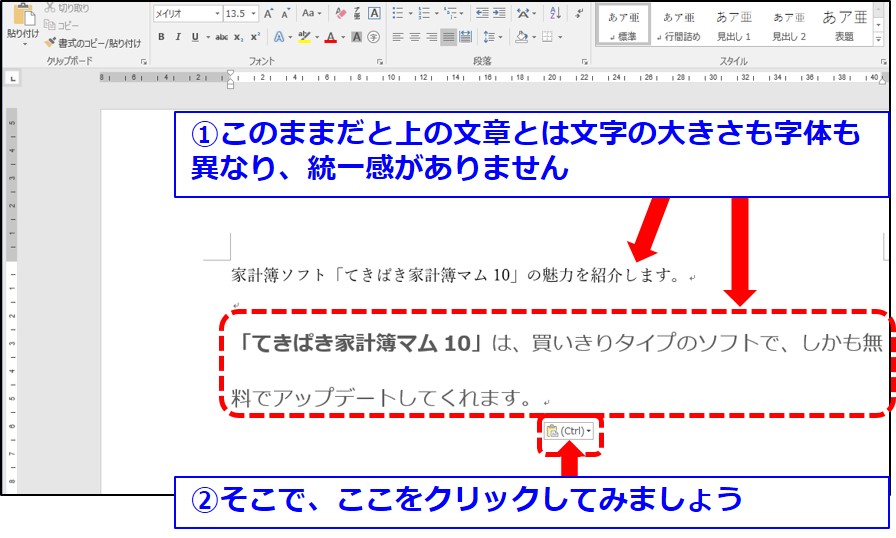
Task: Click the Shading paint bucket icon
Action: pyautogui.click(x=521, y=37)
